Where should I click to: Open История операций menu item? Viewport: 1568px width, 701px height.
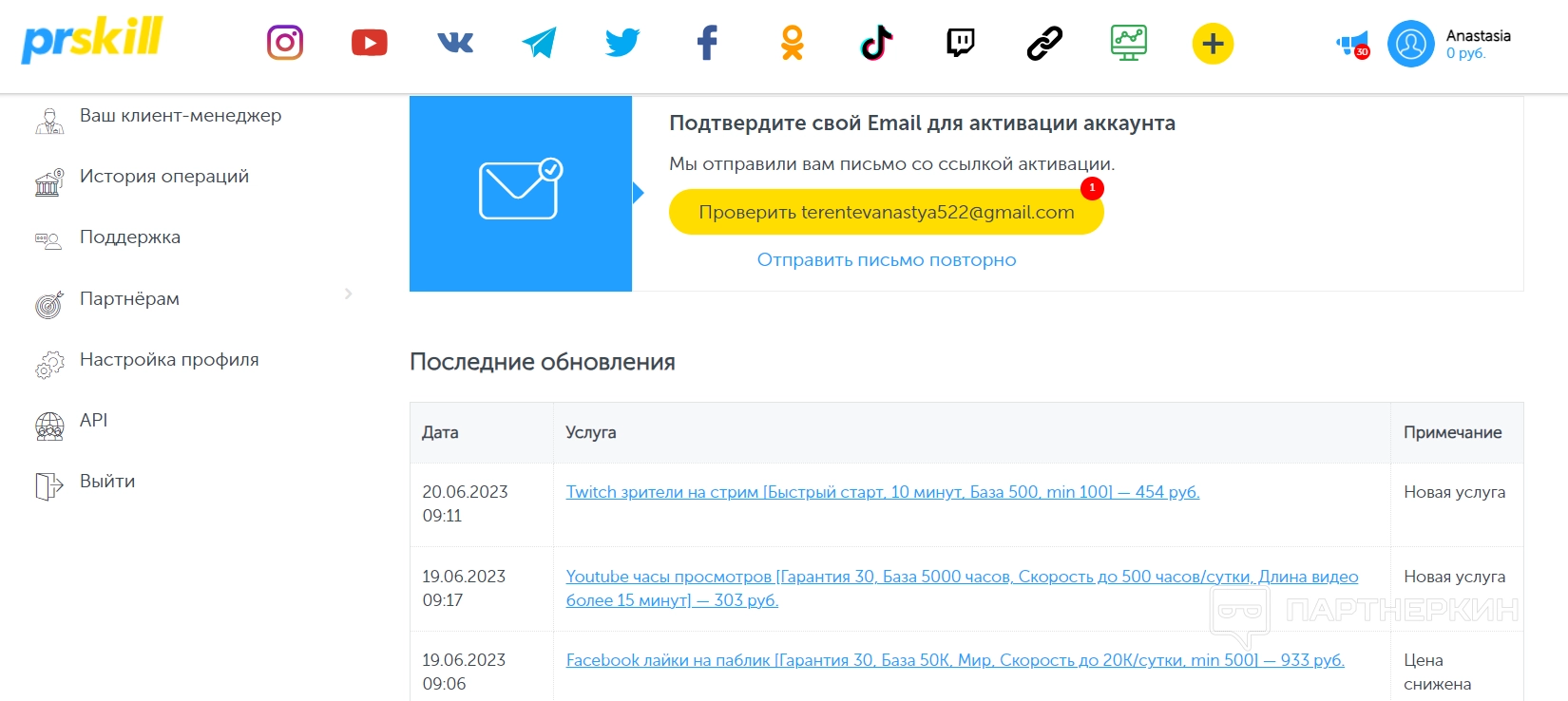tap(164, 176)
